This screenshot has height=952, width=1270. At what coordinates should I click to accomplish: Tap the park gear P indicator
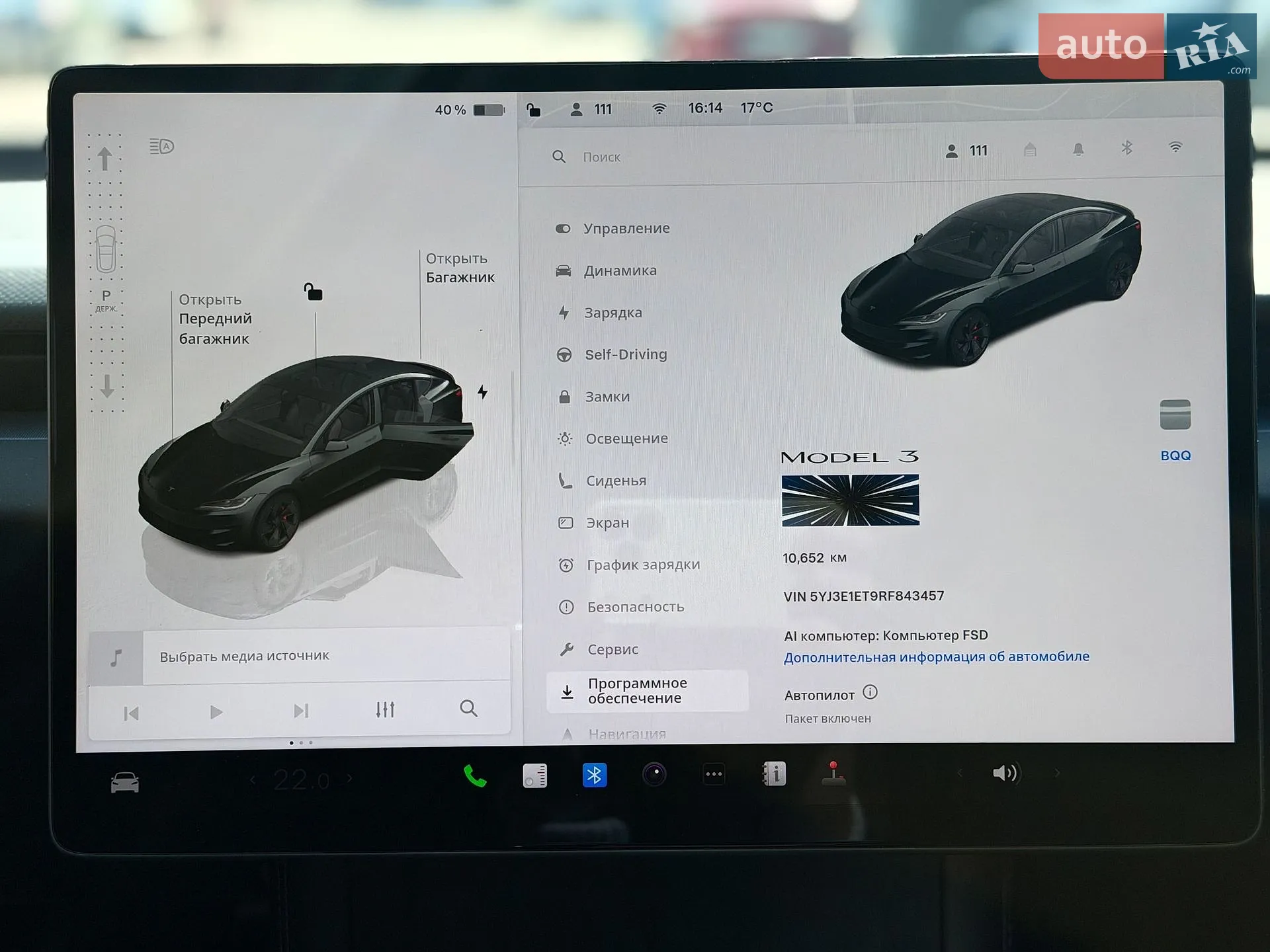pos(106,299)
